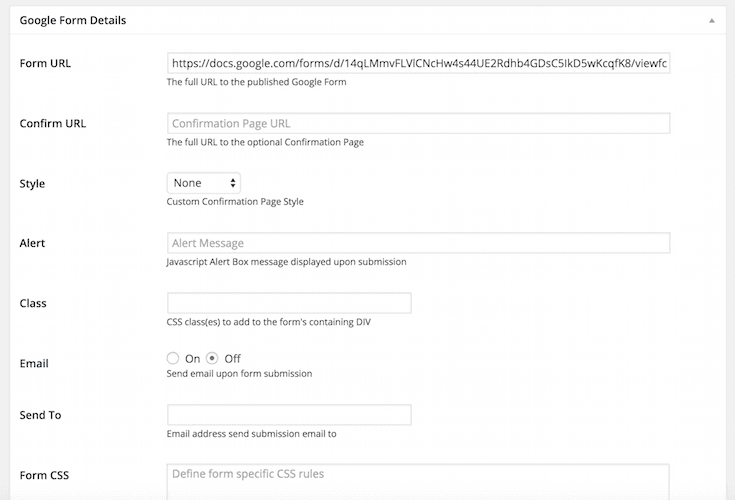Image resolution: width=735 pixels, height=500 pixels.
Task: Click the Form URL input field
Action: pyautogui.click(x=418, y=63)
